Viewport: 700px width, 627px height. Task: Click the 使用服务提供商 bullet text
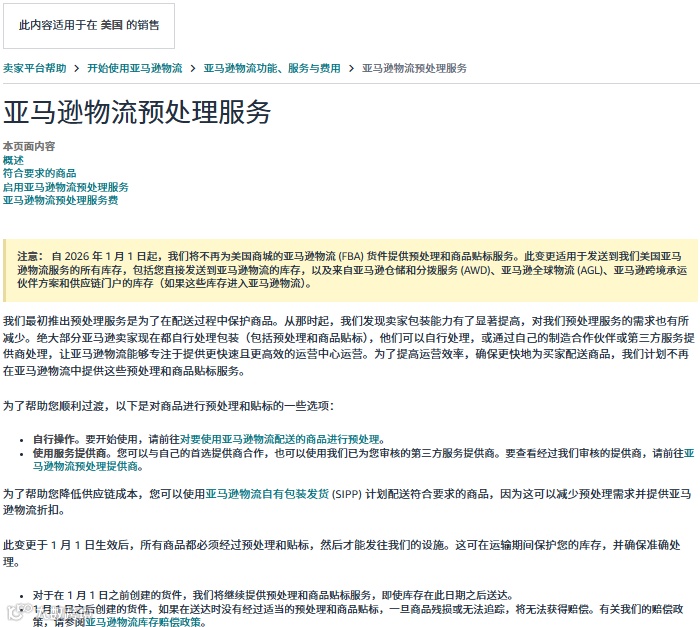(70, 453)
